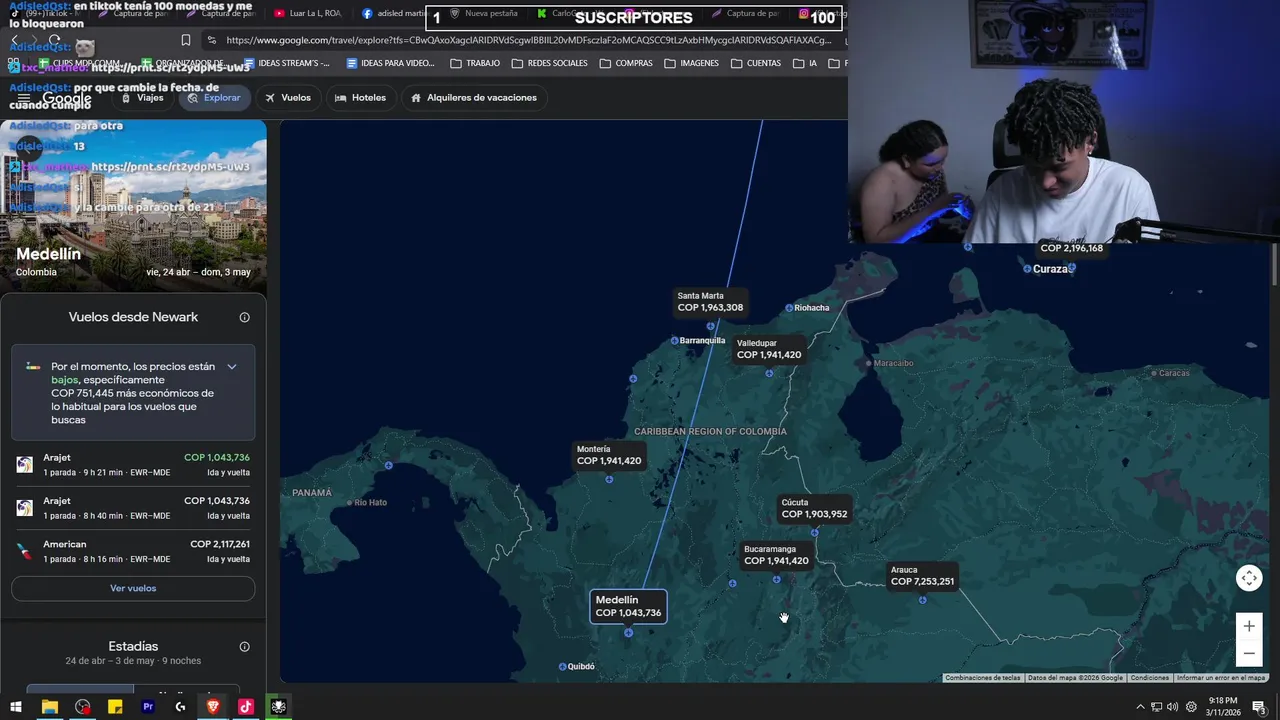Image resolution: width=1280 pixels, height=720 pixels.
Task: Open the TRABAJO bookmarks folder
Action: [475, 63]
